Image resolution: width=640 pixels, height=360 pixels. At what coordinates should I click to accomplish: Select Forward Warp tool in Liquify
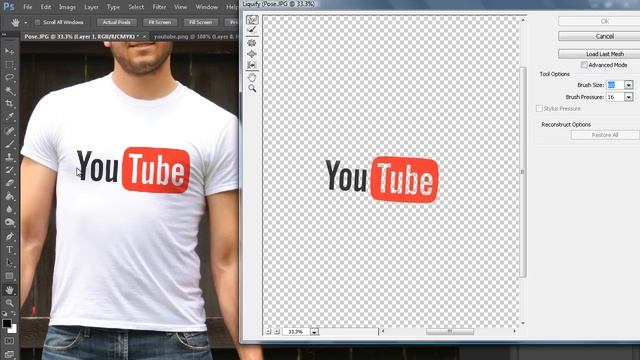point(252,20)
